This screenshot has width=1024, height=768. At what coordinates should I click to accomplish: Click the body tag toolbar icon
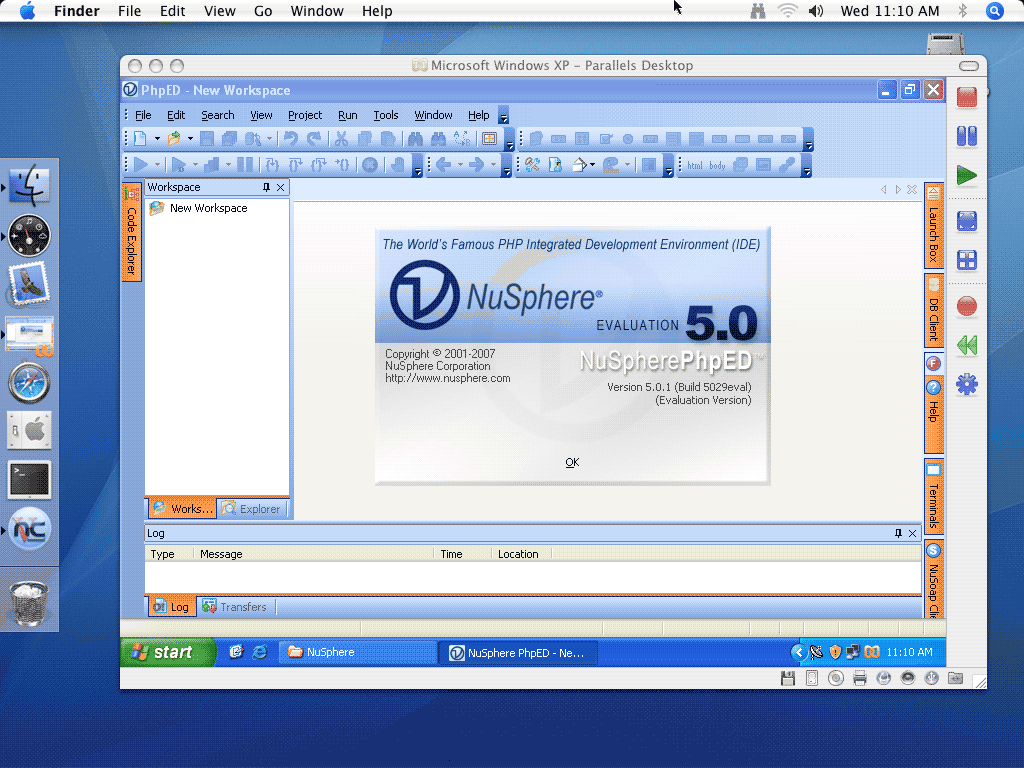(x=717, y=165)
